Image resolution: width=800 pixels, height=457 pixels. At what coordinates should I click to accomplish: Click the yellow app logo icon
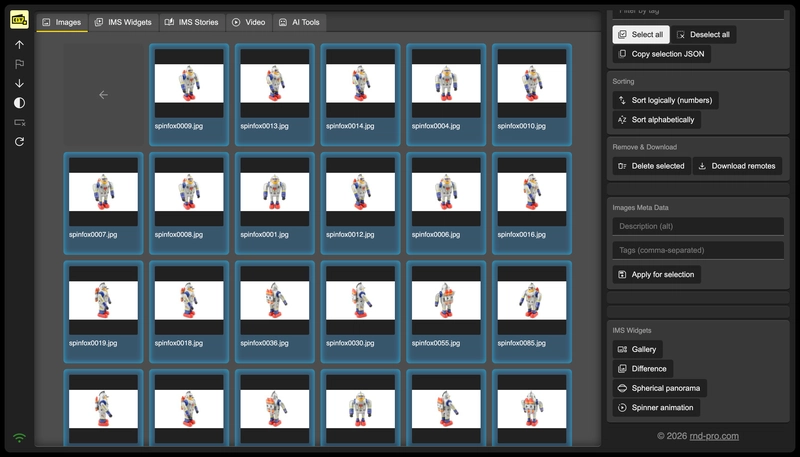click(x=19, y=20)
